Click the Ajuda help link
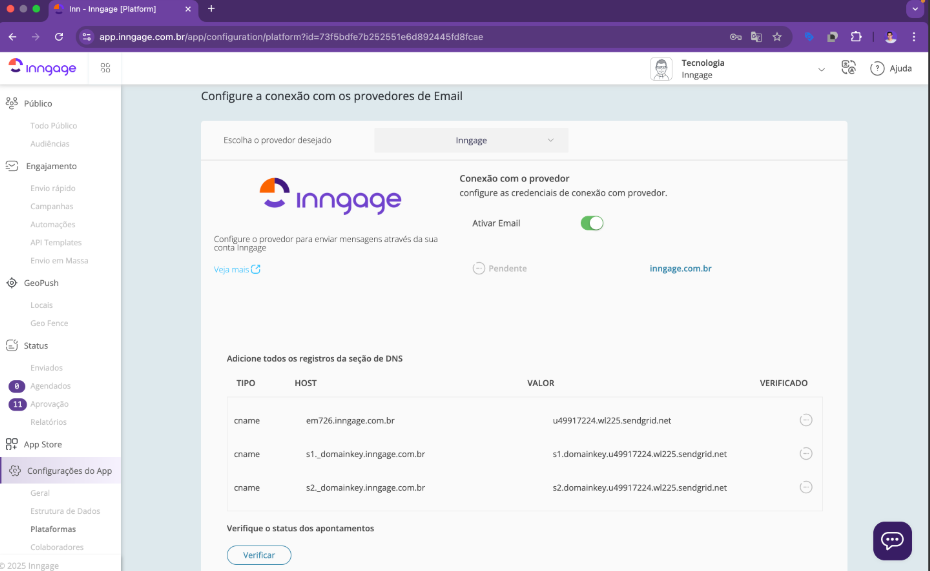This screenshot has width=930, height=571. [x=900, y=69]
